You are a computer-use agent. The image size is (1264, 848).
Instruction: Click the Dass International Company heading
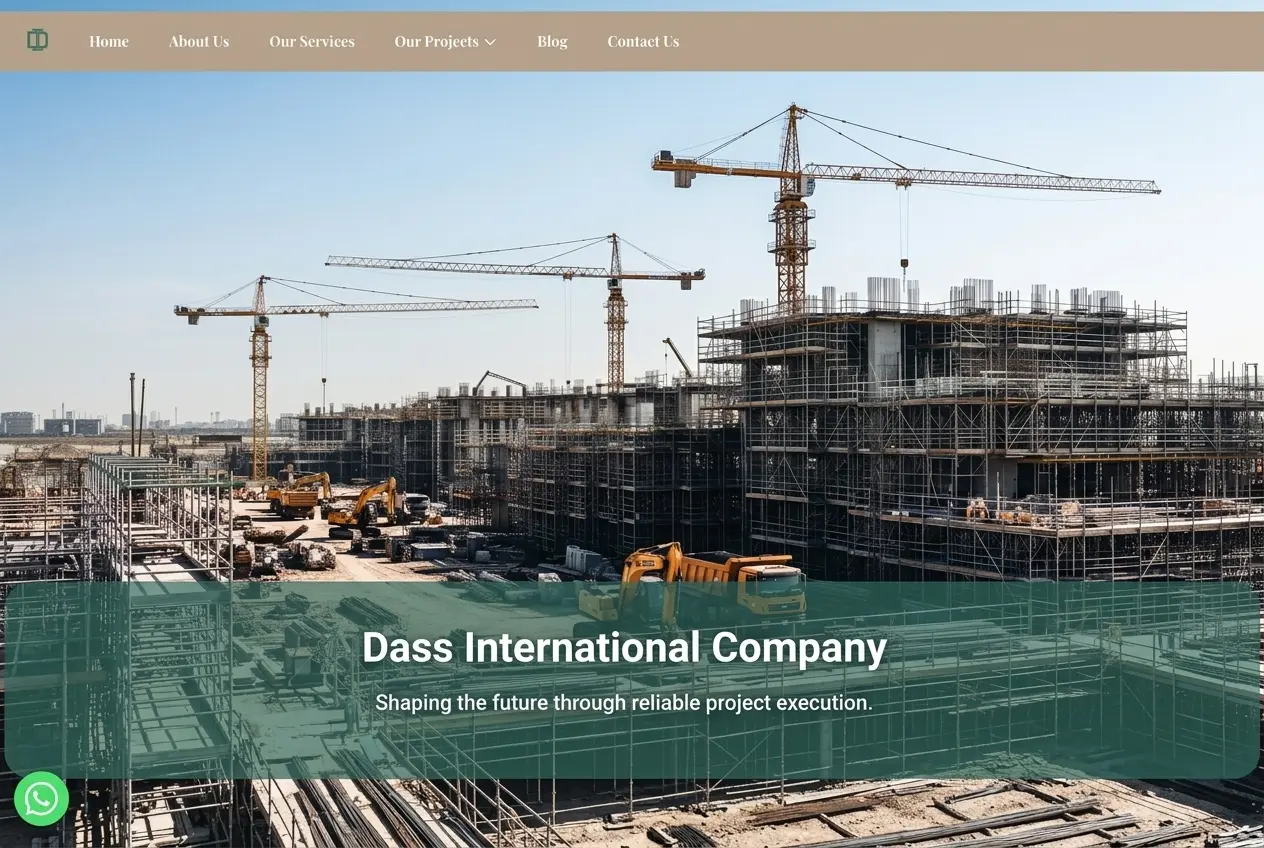pos(624,648)
